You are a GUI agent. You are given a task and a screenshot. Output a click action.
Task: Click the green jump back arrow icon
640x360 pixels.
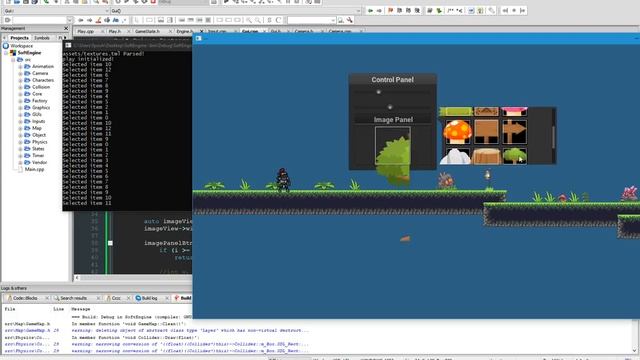370,11
